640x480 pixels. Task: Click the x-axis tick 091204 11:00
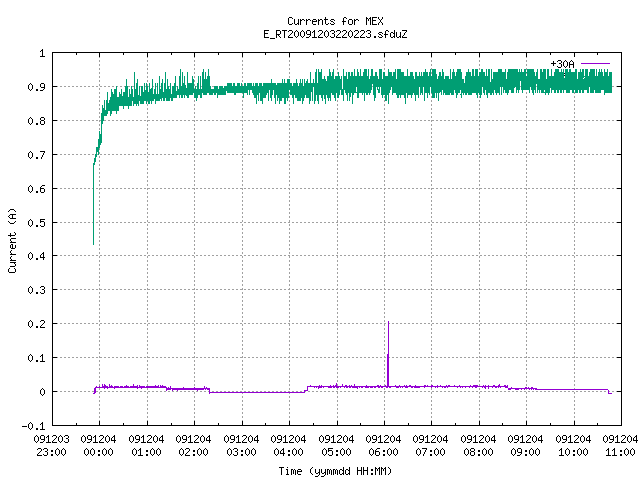[x=620, y=446]
